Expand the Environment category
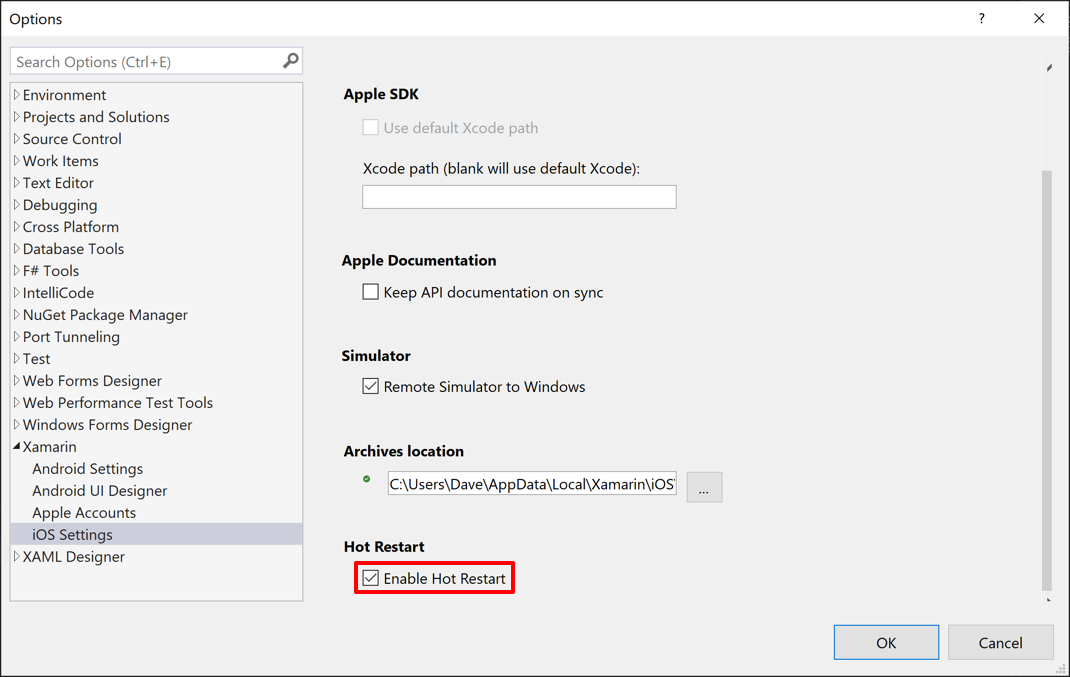Viewport: 1070px width, 677px height. coord(16,94)
